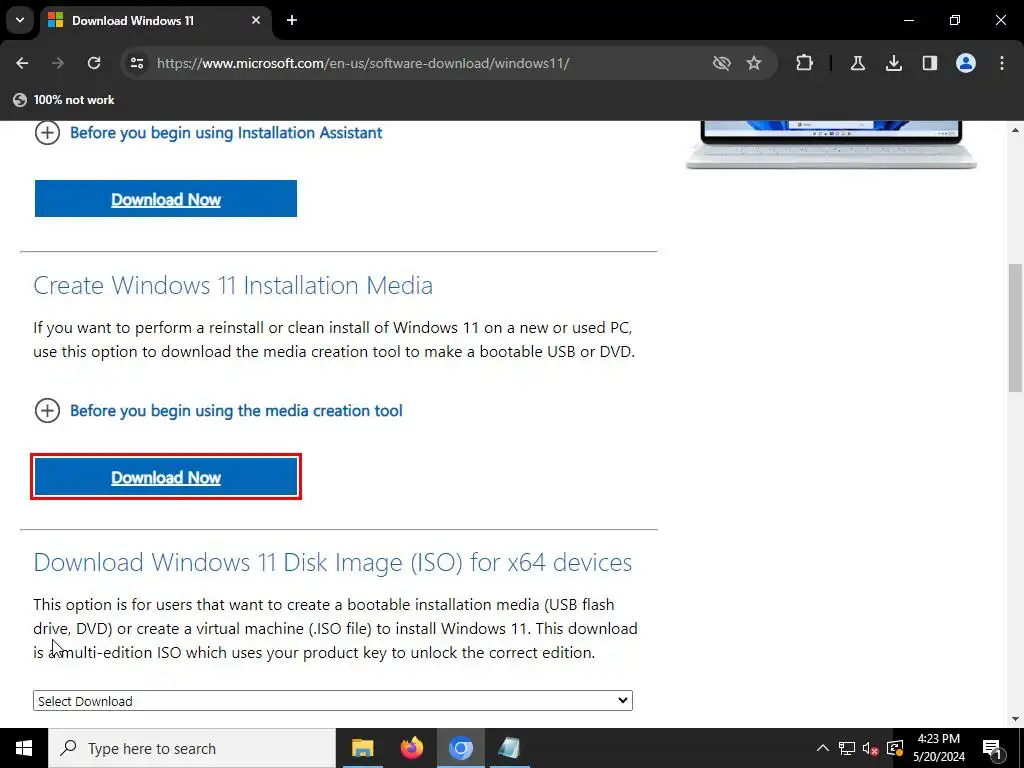1024x768 pixels.
Task: Expand 'Before you begin using Installation Assistant'
Action: click(208, 133)
